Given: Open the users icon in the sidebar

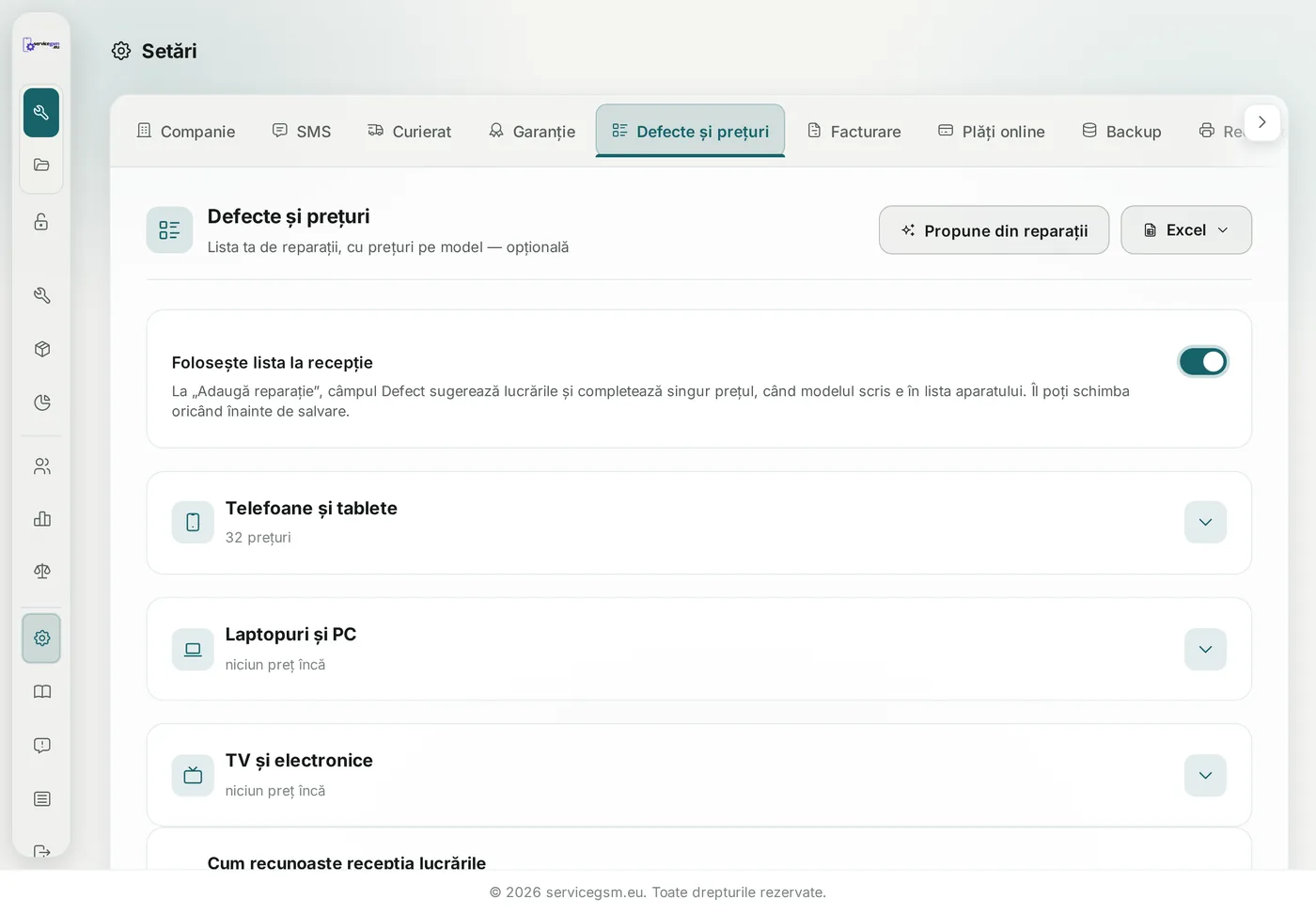Looking at the screenshot, I should coord(41,466).
